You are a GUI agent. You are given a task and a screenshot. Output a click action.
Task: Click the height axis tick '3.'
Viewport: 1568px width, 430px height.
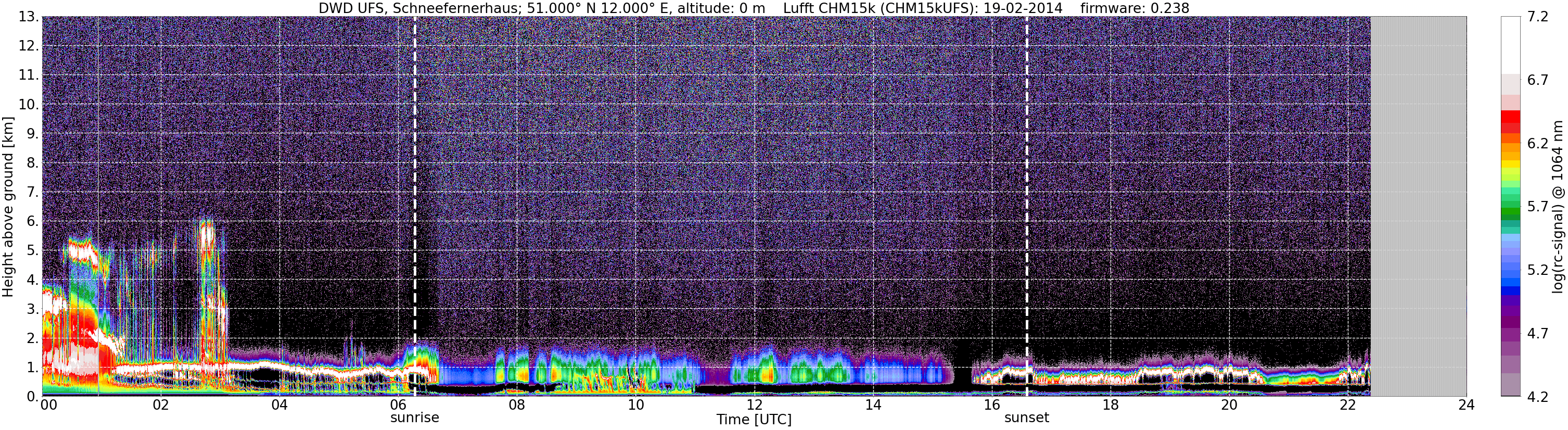pos(33,309)
